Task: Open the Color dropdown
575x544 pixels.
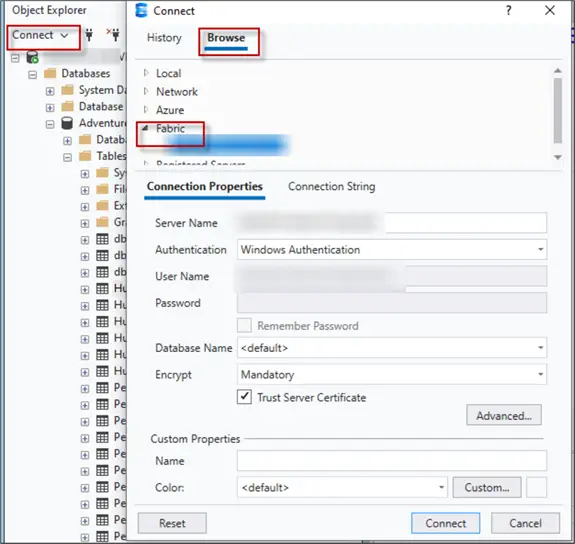Action: tap(441, 487)
